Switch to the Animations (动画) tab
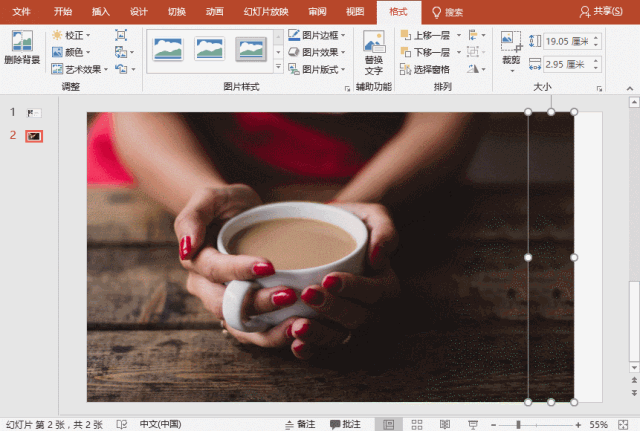 pyautogui.click(x=214, y=12)
